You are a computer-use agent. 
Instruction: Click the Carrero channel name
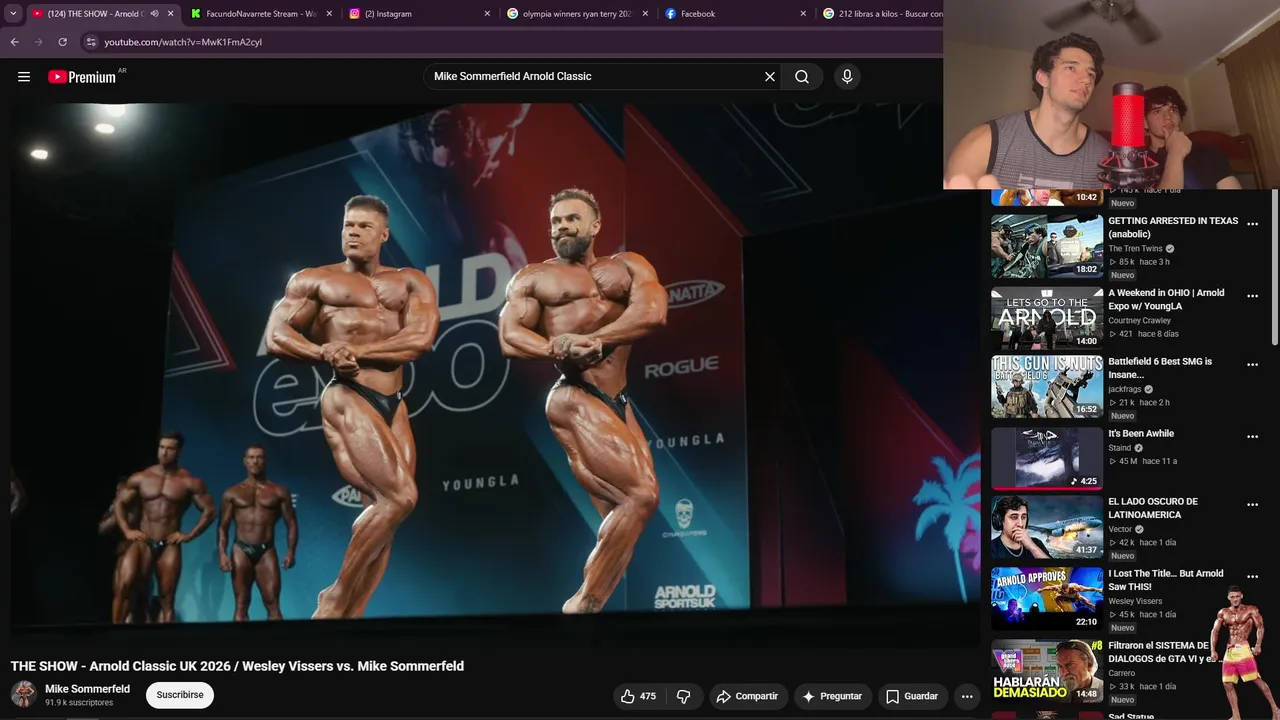pyautogui.click(x=1122, y=673)
